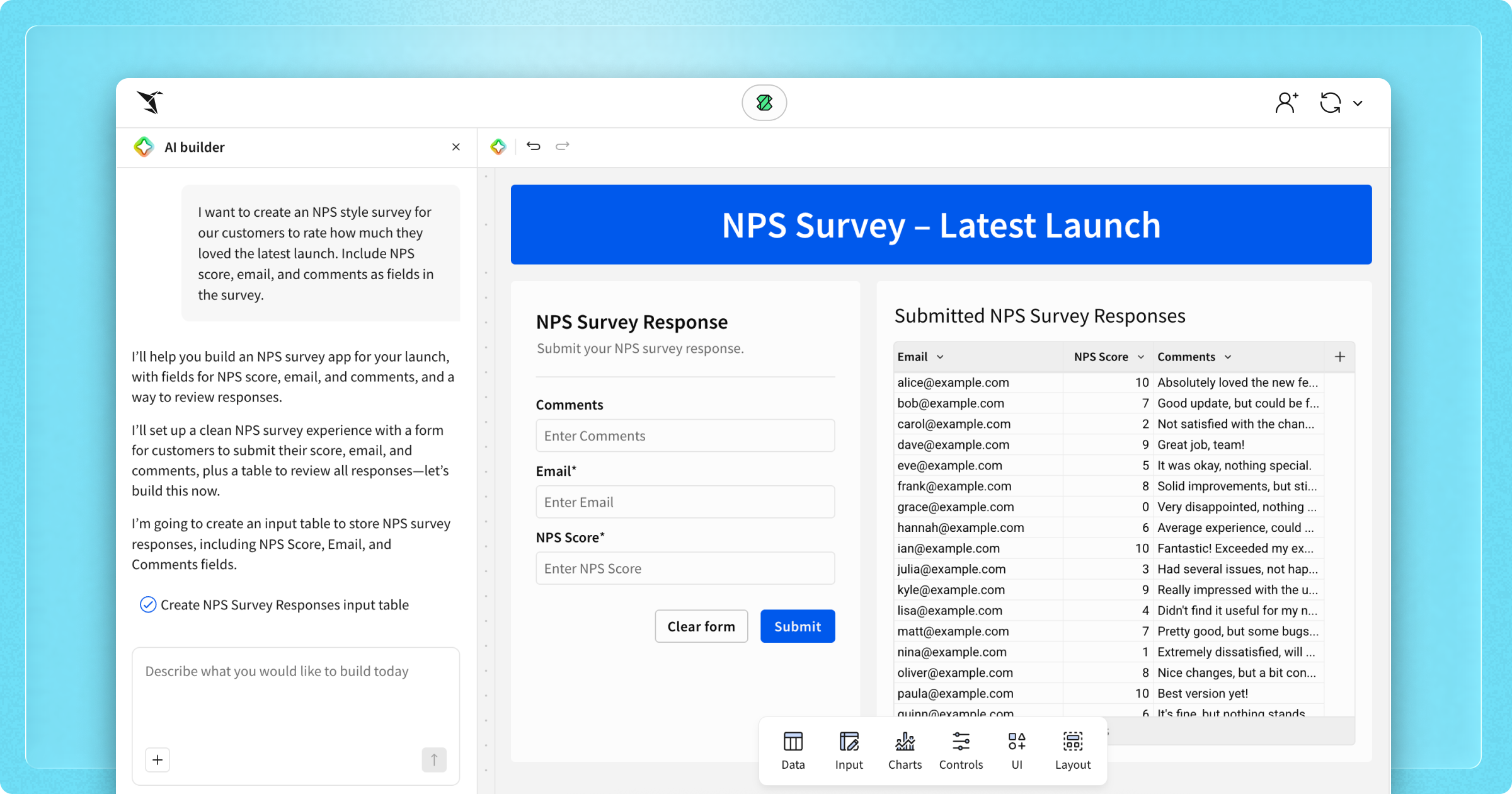Screen dimensions: 1512x794
Task: Open the Controls element menu
Action: (x=961, y=750)
